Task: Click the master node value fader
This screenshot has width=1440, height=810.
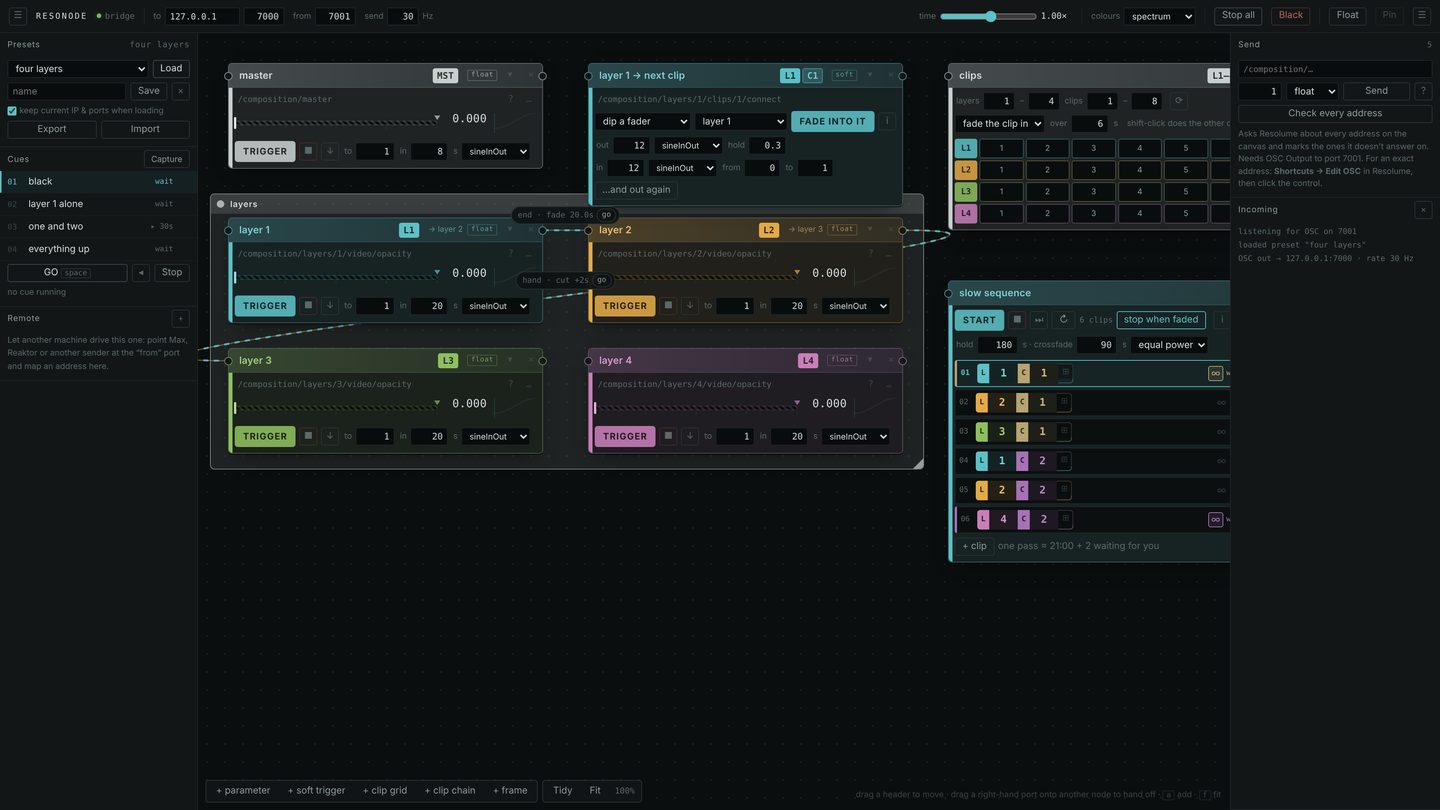Action: [337, 121]
